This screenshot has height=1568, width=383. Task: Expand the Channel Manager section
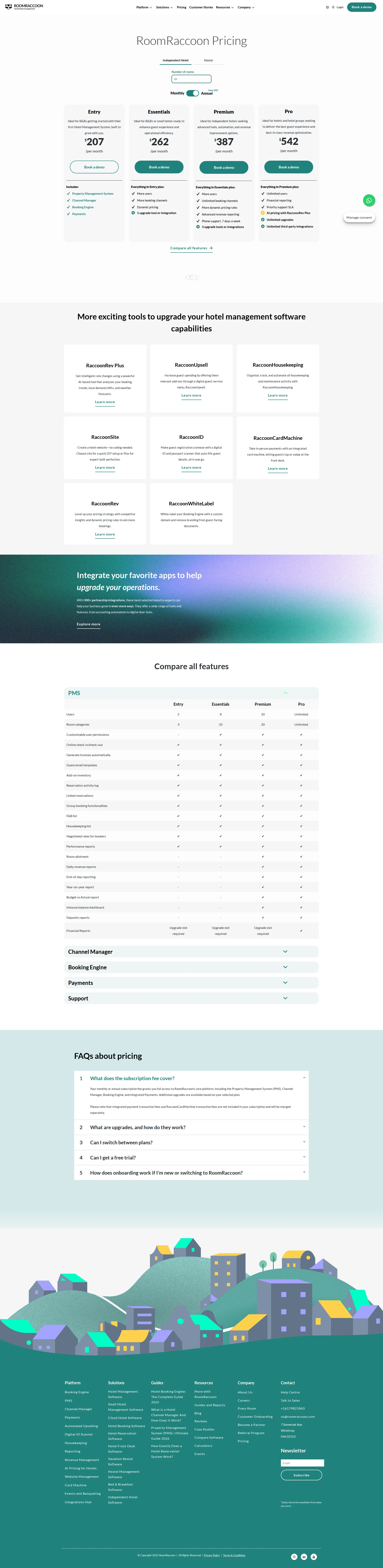(285, 951)
